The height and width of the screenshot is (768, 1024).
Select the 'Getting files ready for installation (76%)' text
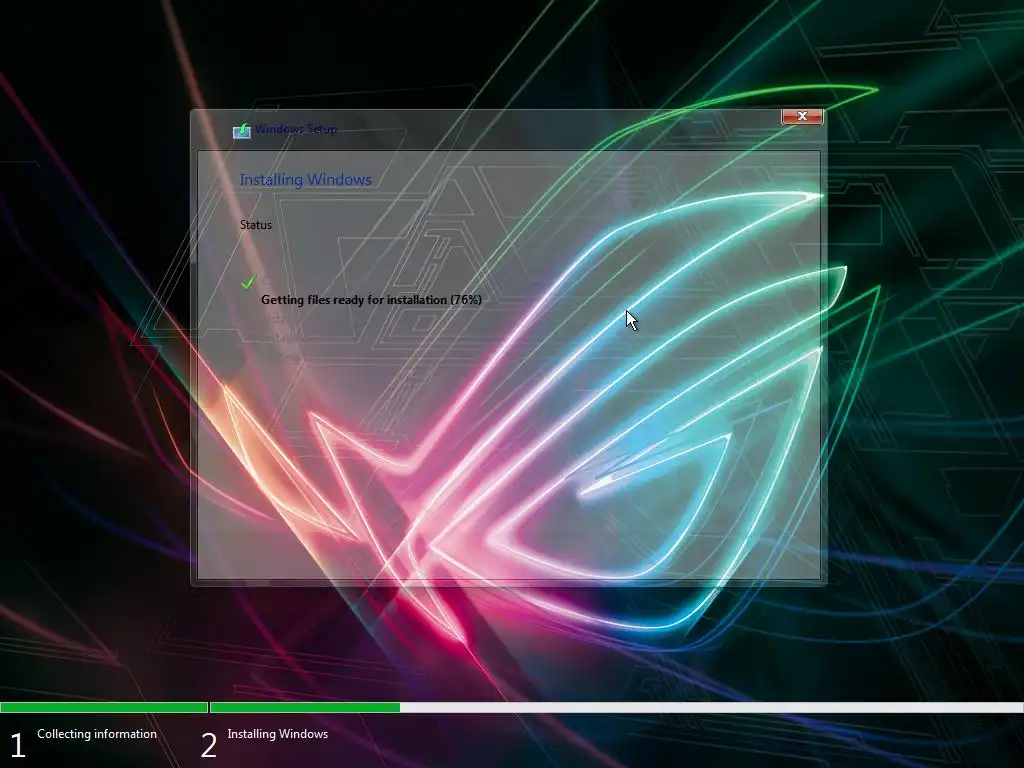coord(371,300)
